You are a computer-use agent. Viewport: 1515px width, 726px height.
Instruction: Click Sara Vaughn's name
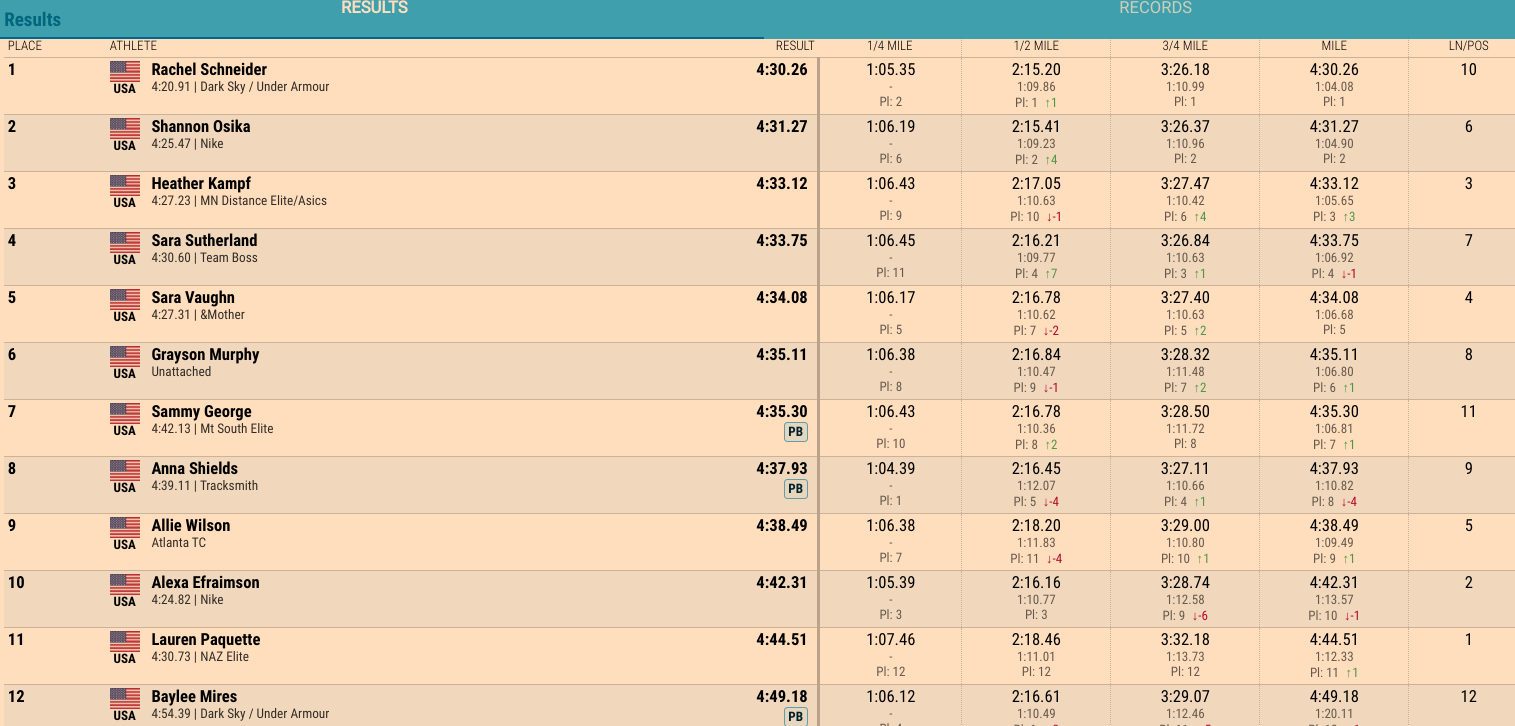tap(193, 297)
